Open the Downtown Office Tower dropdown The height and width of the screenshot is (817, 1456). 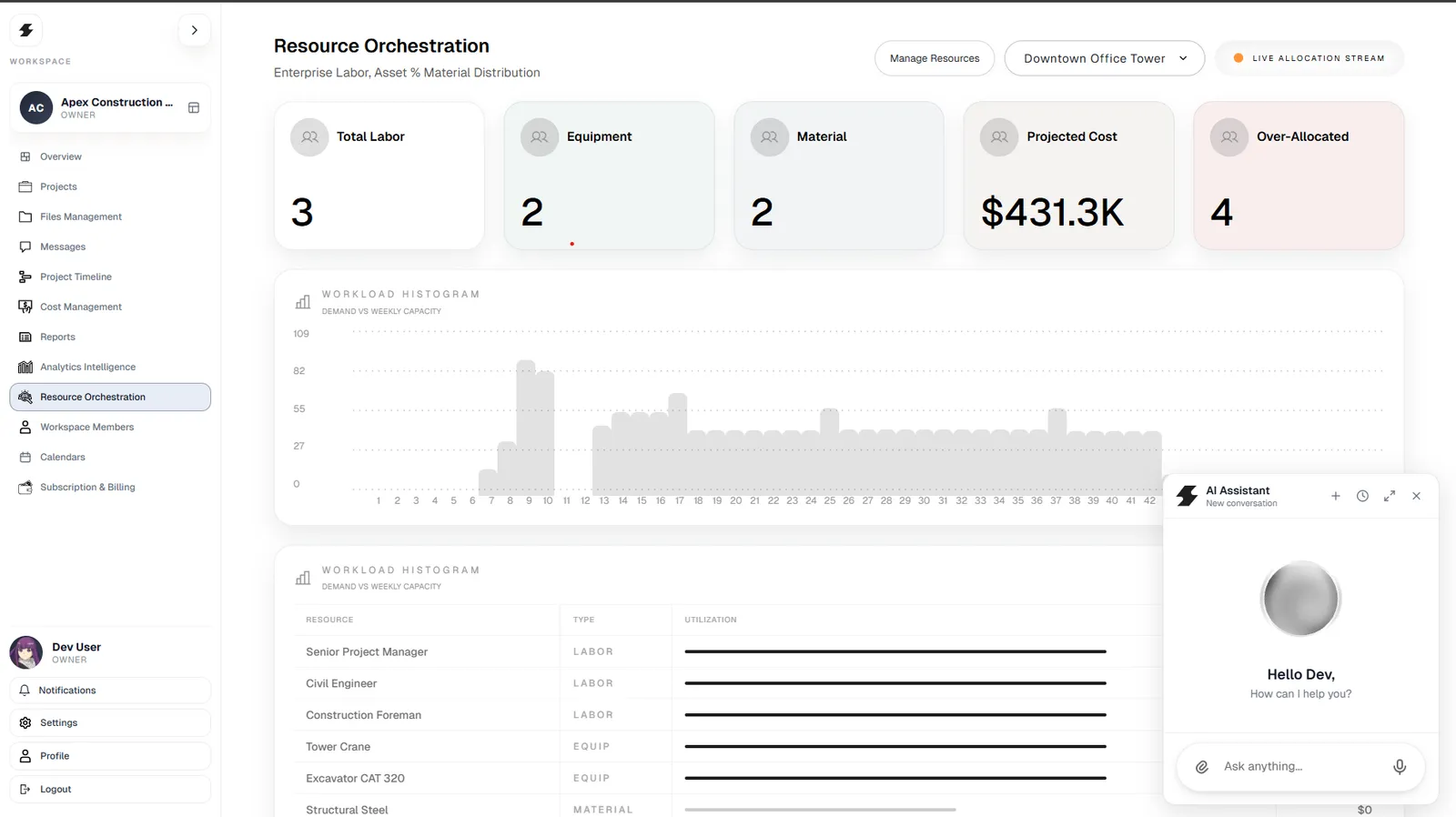click(x=1105, y=58)
